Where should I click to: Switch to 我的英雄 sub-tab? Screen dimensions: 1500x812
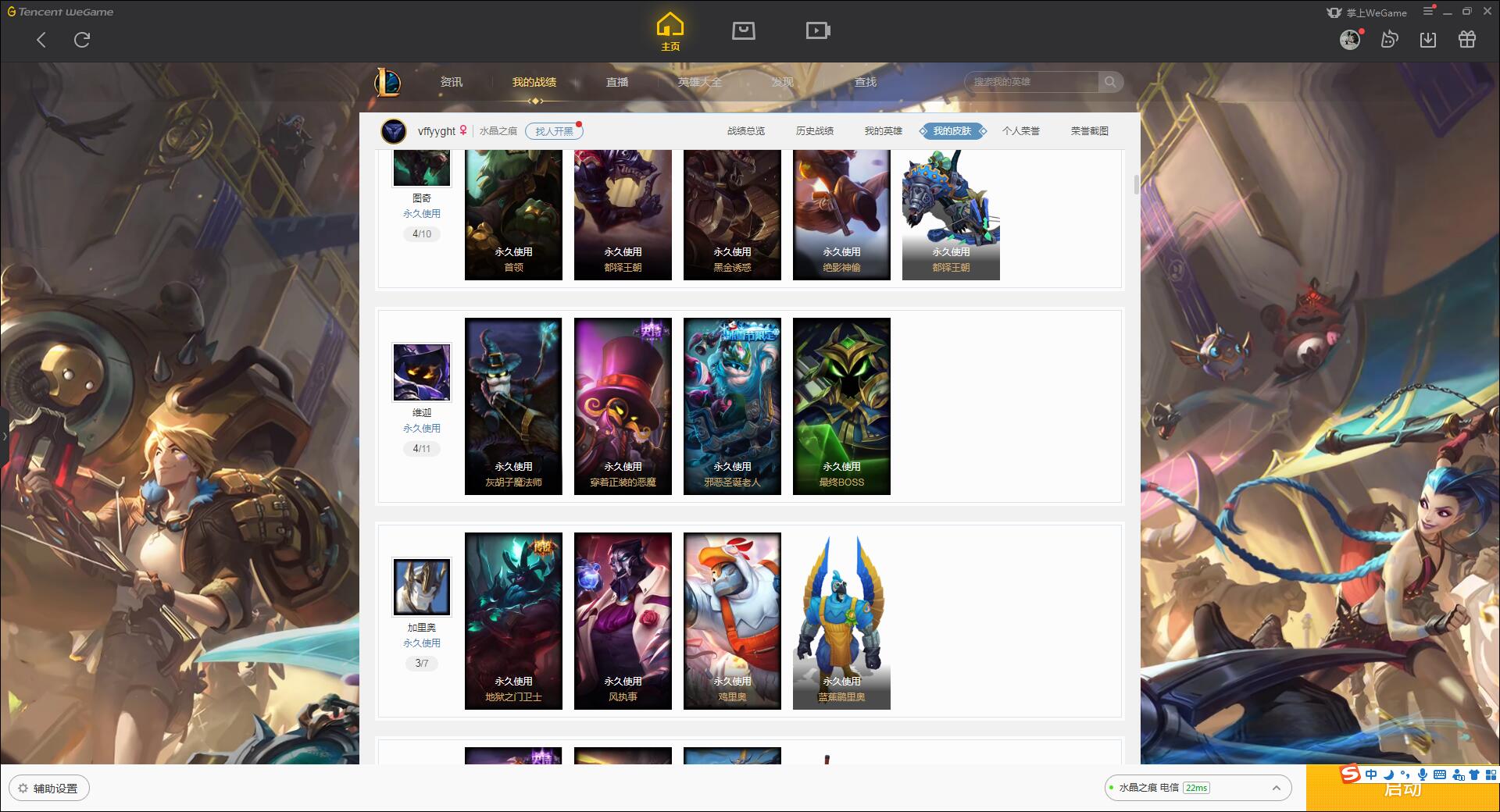coord(884,131)
